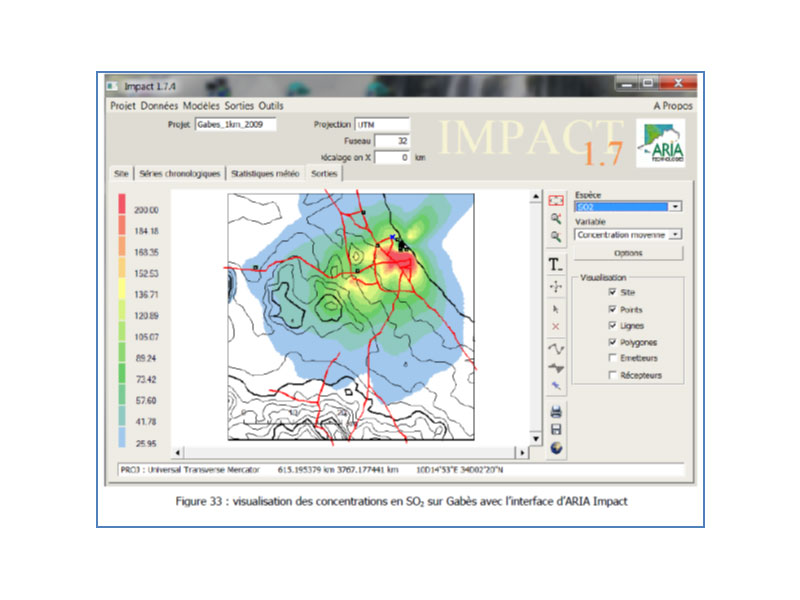This screenshot has width=800, height=600.
Task: Click the green 89.24 legend color swatch
Action: tap(122, 353)
